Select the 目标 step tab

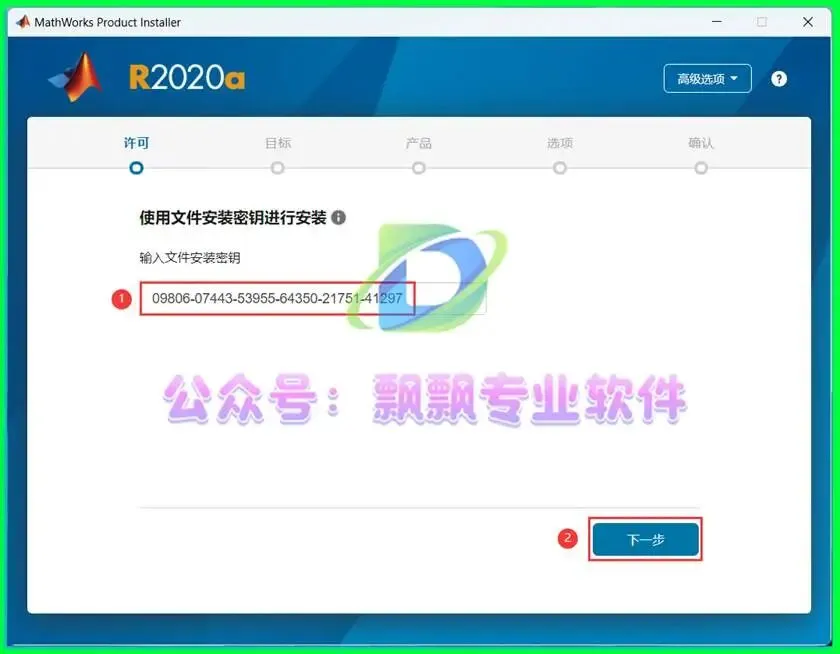coord(278,143)
